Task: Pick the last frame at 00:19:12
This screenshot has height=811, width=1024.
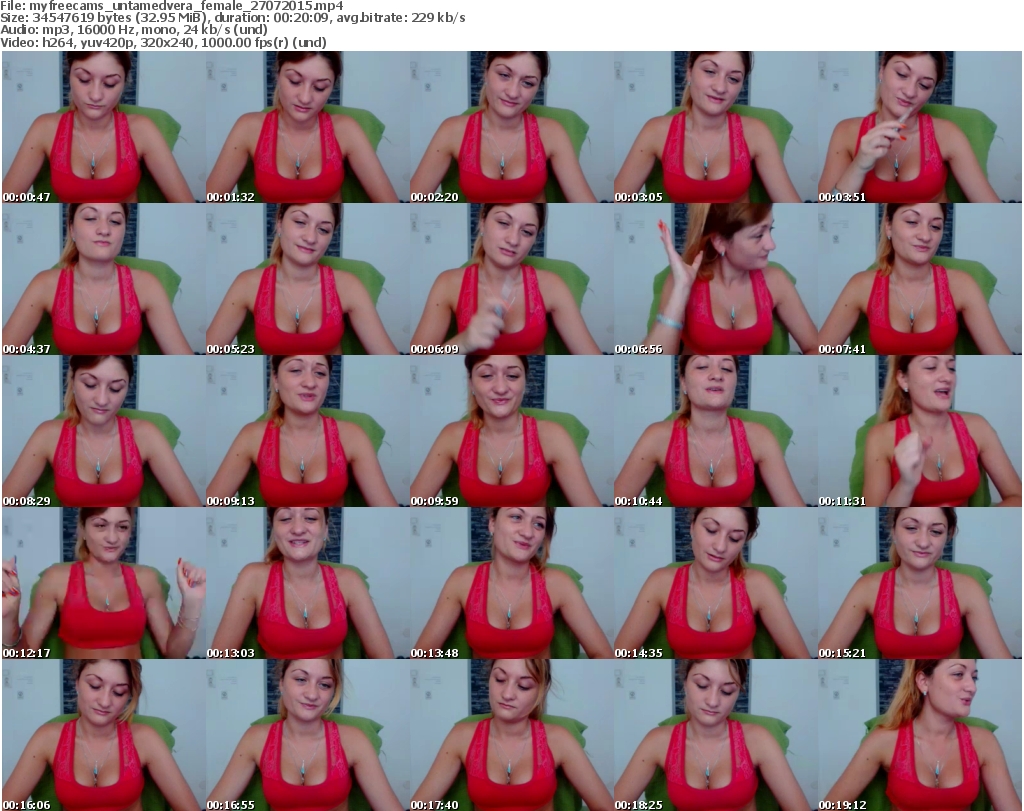Action: (920, 735)
